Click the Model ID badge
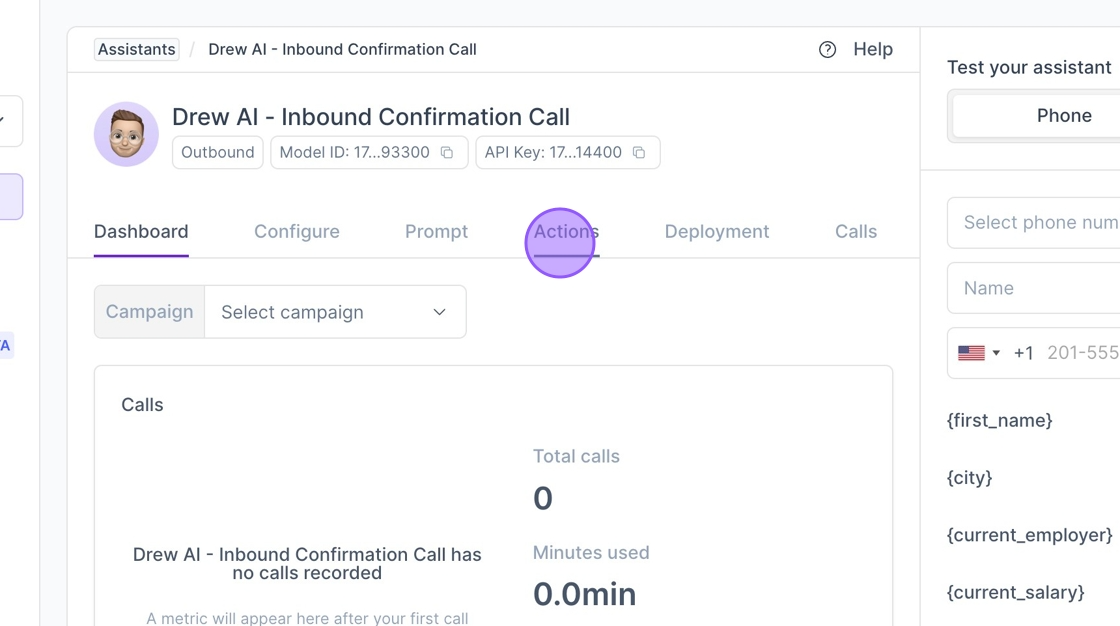The height and width of the screenshot is (626, 1120). [x=369, y=152]
